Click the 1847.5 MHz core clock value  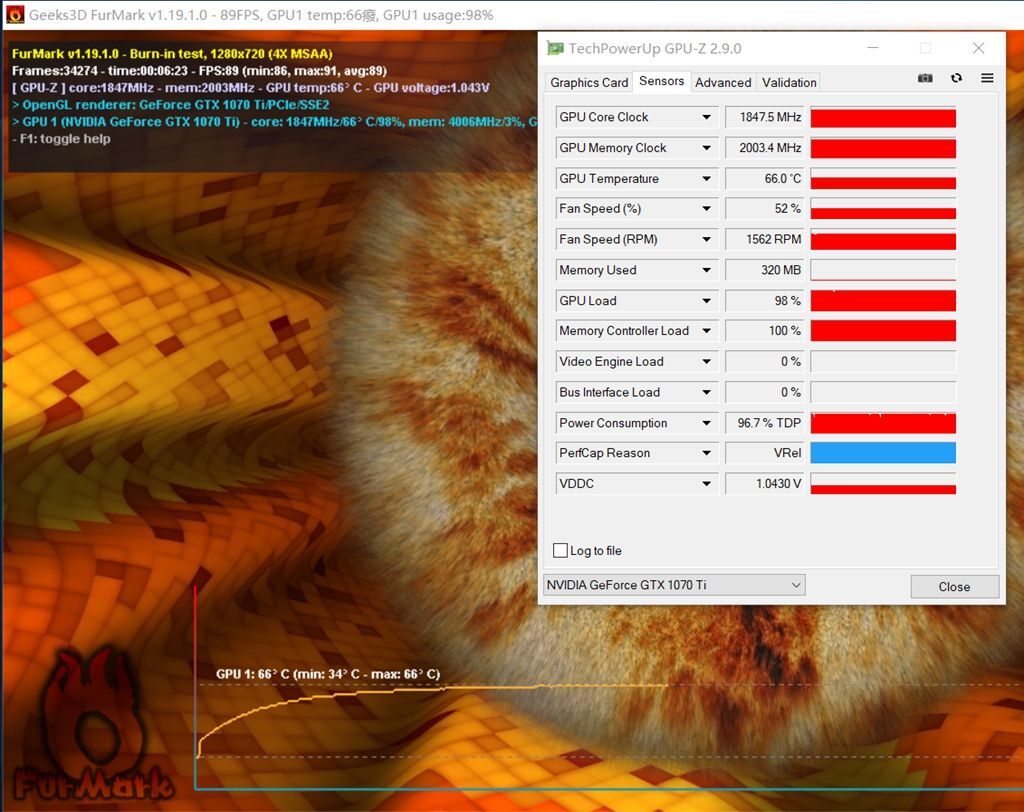click(763, 117)
